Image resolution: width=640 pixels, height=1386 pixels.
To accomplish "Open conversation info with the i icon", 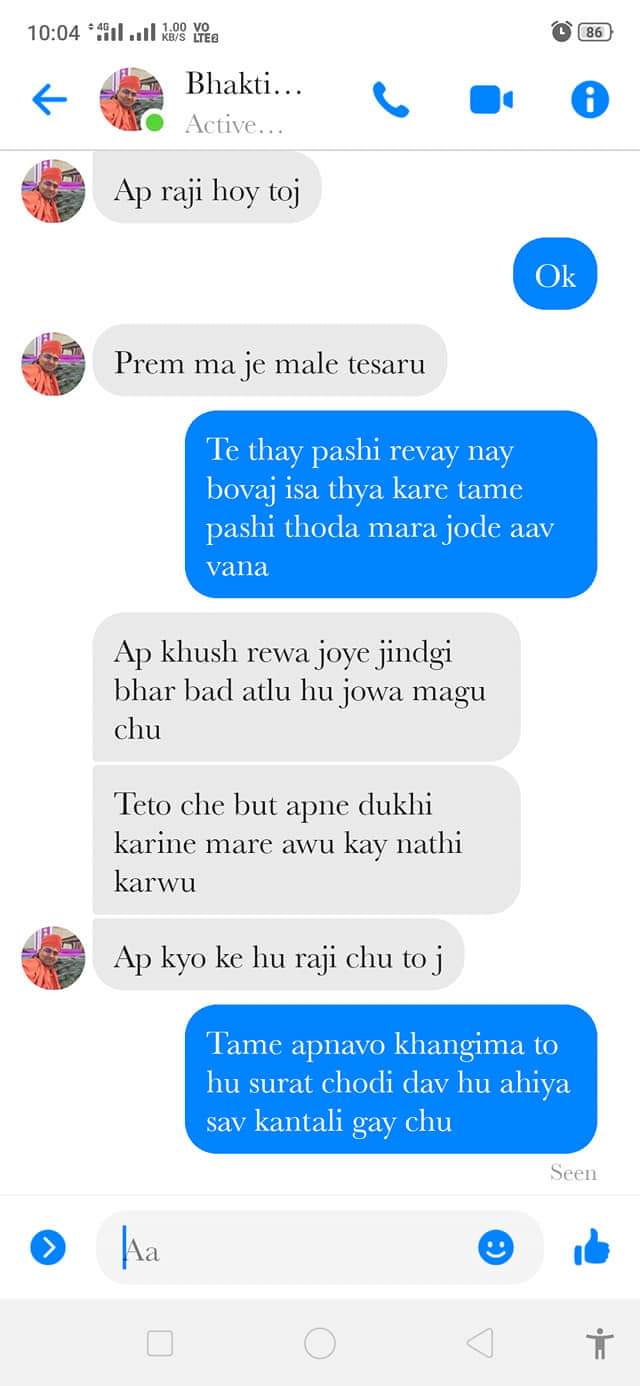I will pyautogui.click(x=590, y=100).
